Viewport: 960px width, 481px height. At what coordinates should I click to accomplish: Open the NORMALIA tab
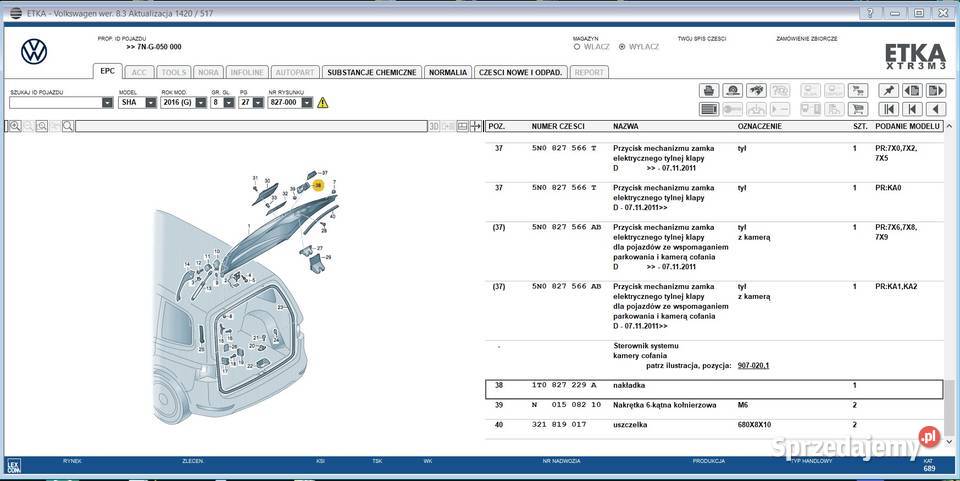click(x=447, y=72)
